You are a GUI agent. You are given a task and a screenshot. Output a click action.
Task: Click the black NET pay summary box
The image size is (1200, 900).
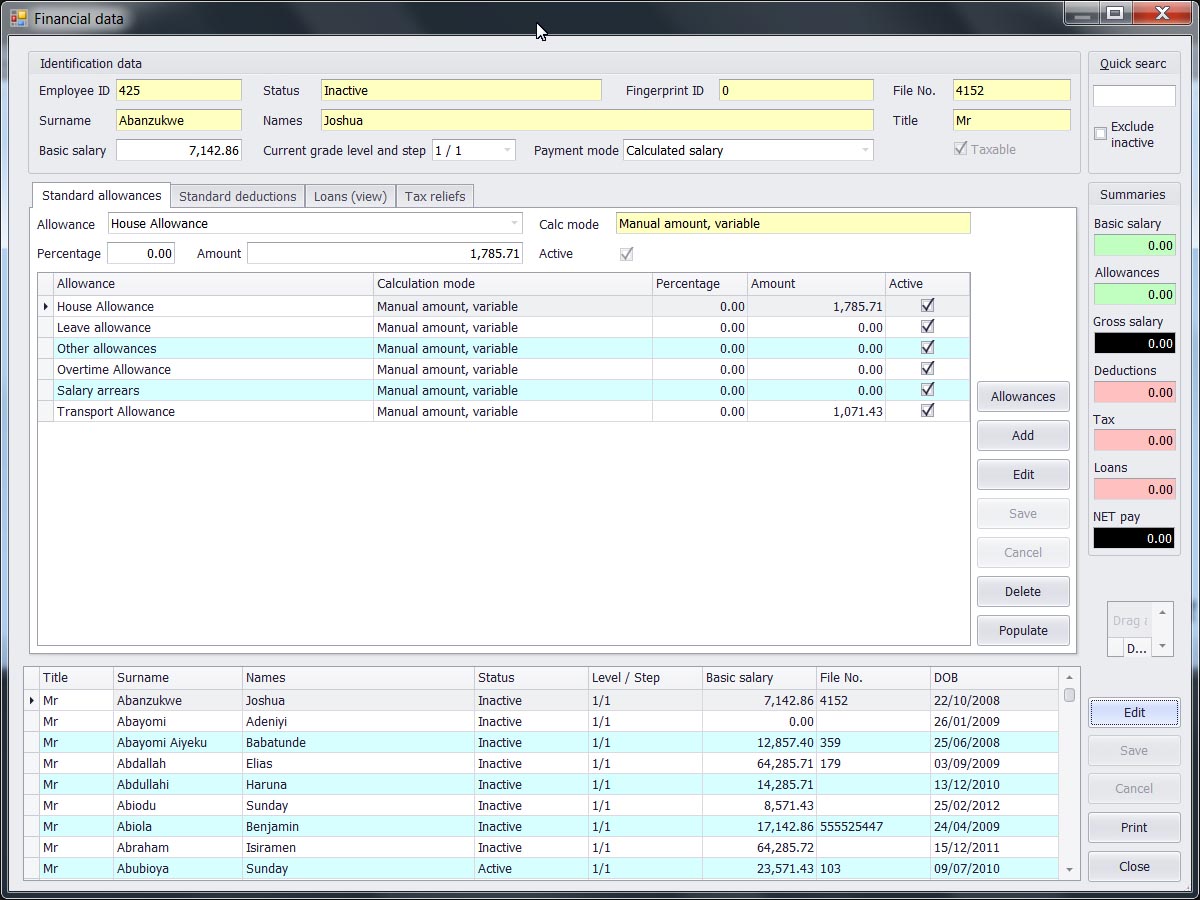coord(1133,538)
